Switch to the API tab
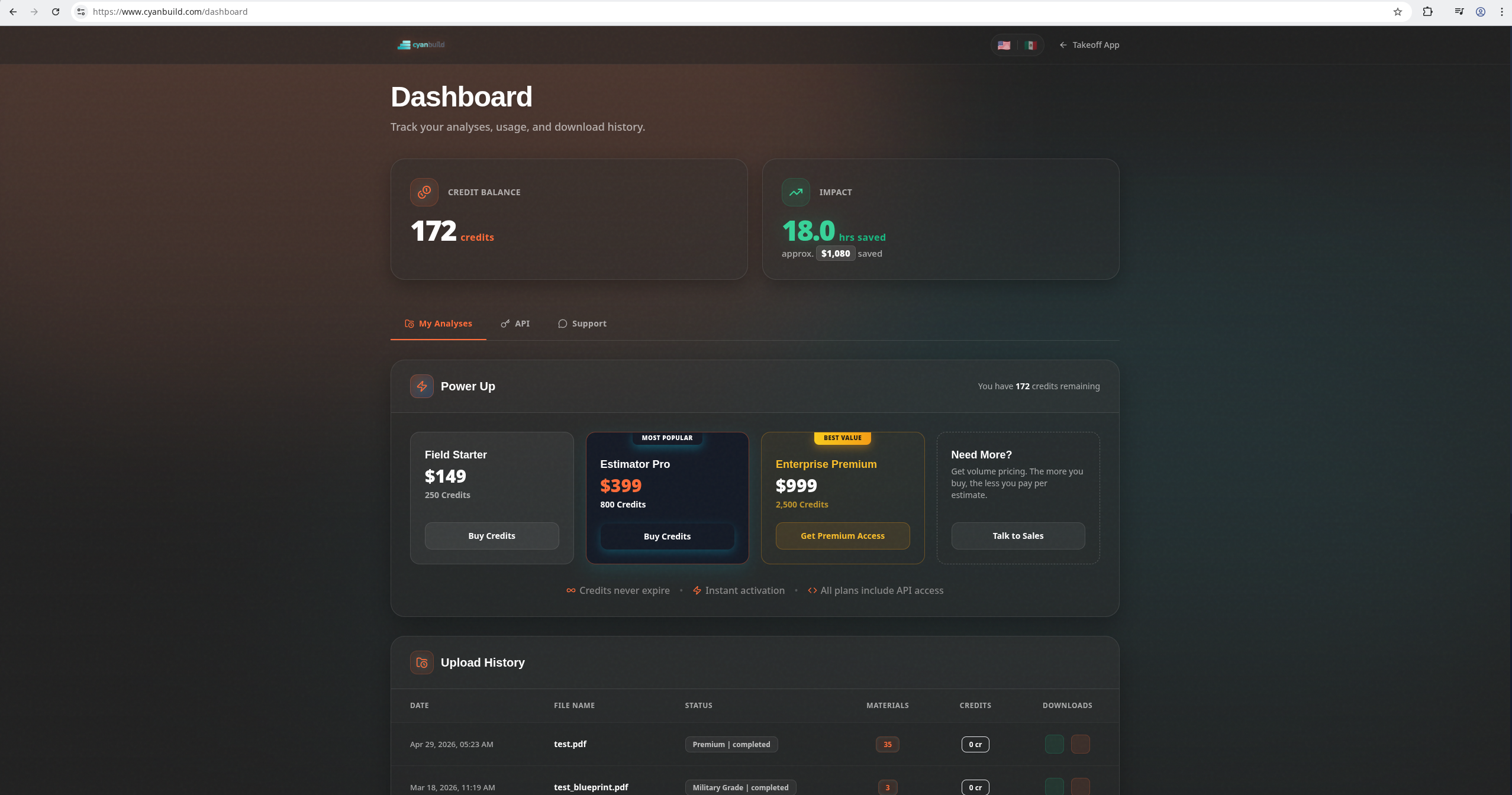Screen dimensions: 1512x795 pos(515,324)
